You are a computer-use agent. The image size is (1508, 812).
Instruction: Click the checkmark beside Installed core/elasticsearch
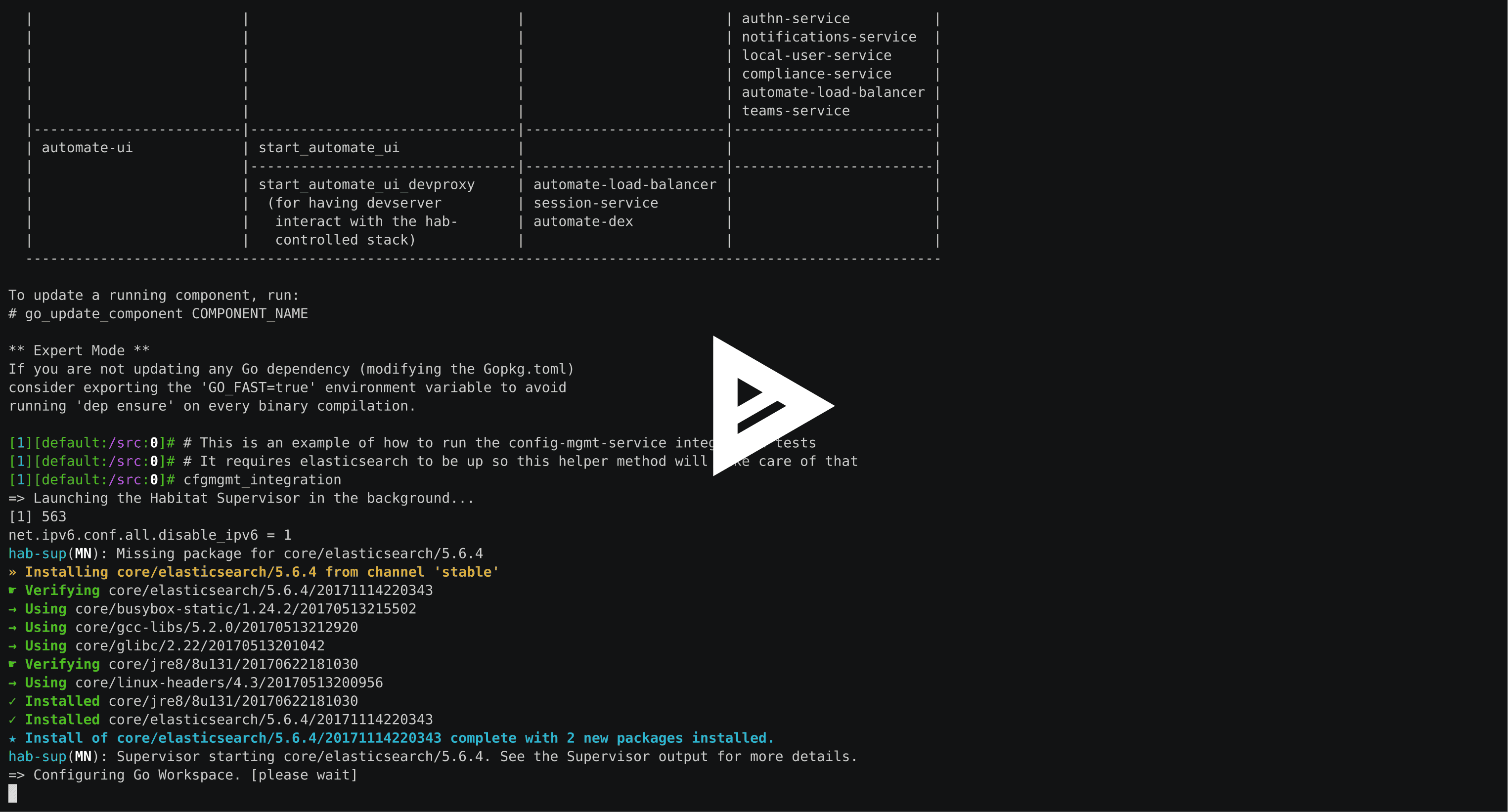click(13, 720)
